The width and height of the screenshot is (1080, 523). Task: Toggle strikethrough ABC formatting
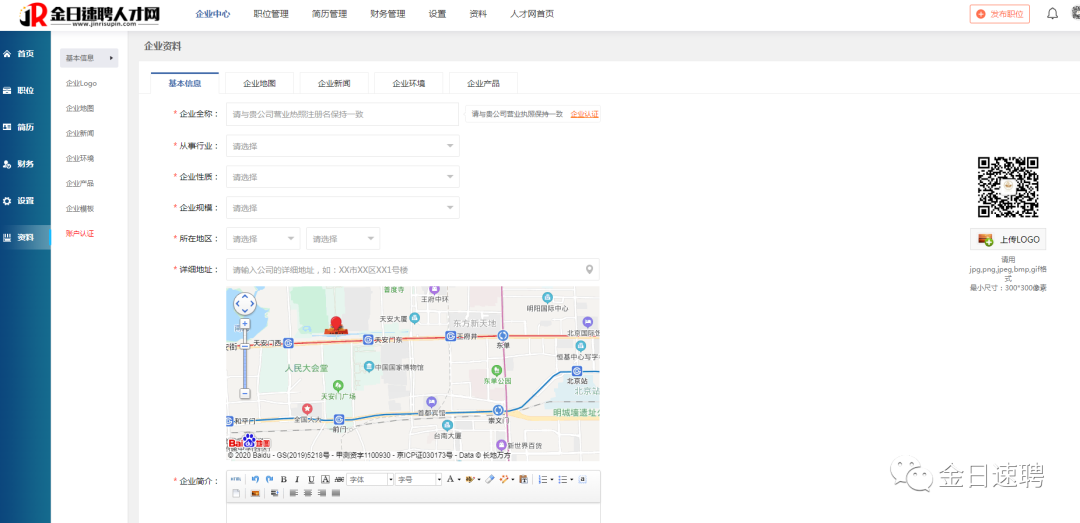tap(339, 479)
